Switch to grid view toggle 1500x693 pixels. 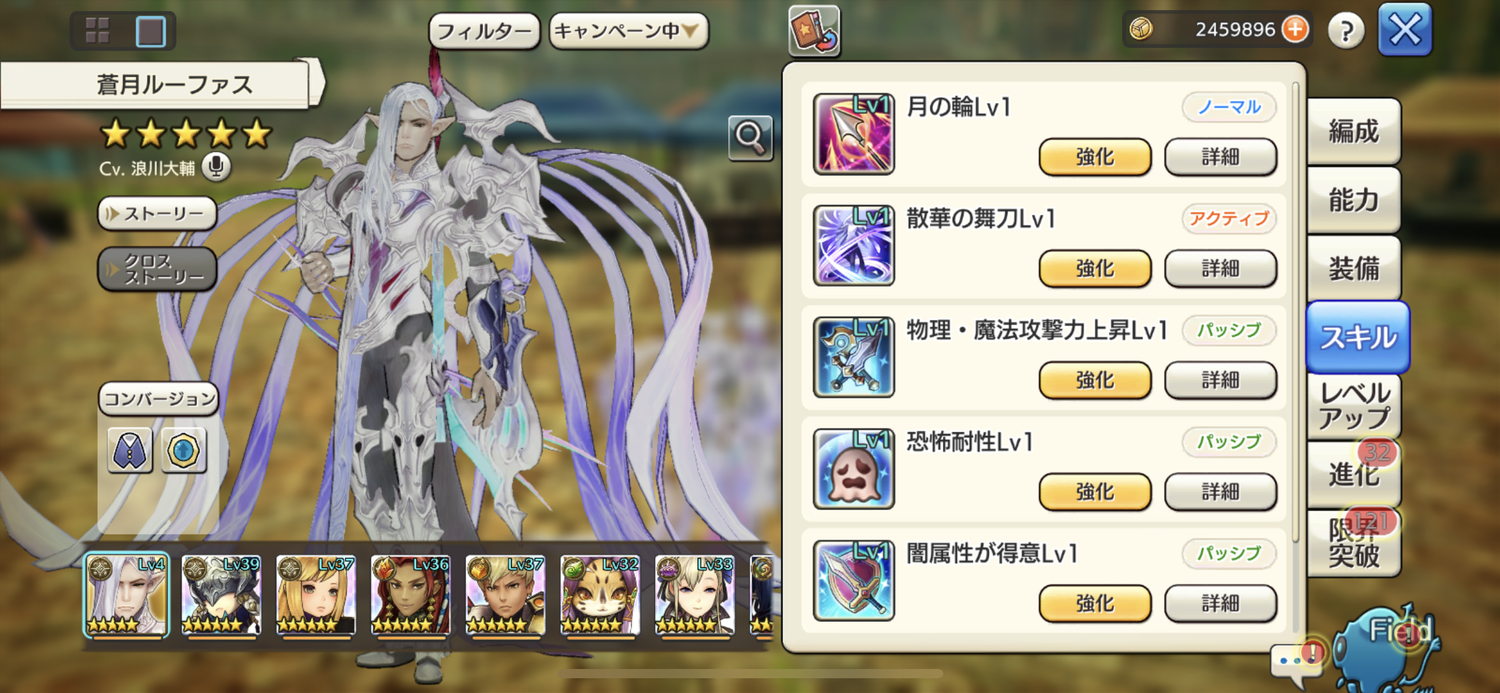point(98,31)
